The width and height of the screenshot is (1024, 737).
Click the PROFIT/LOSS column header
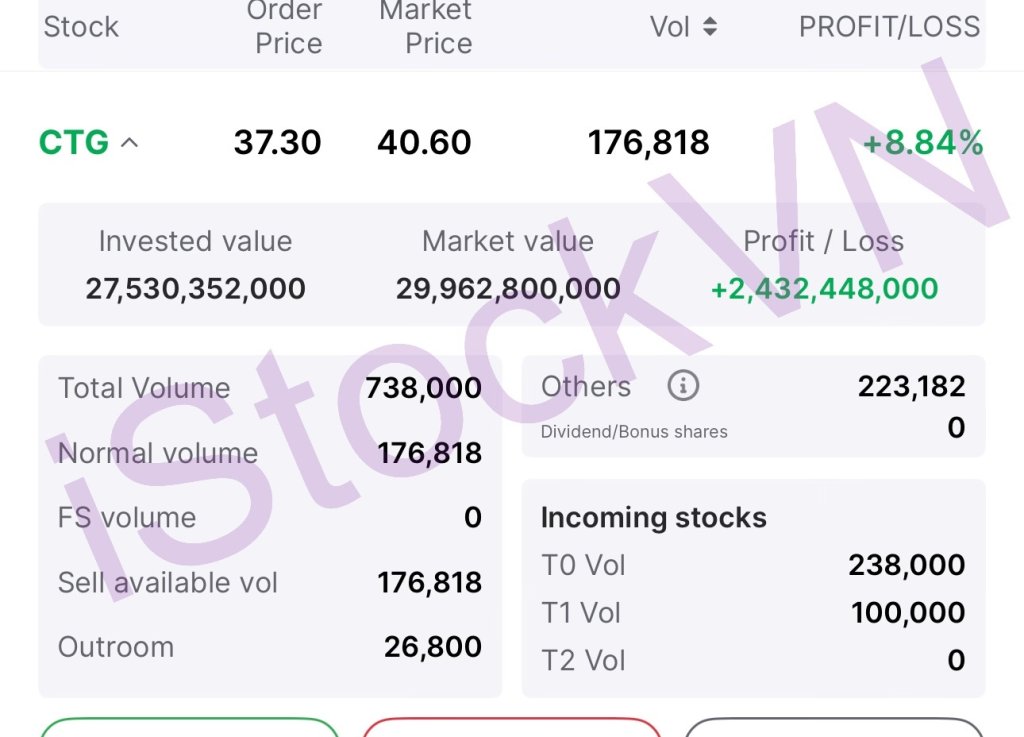coord(889,27)
